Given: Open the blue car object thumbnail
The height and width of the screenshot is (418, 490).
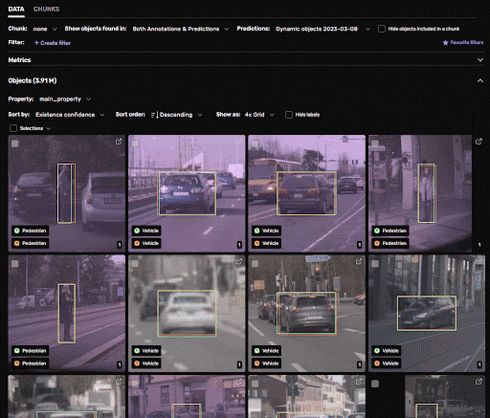Looking at the screenshot, I should coord(187,193).
